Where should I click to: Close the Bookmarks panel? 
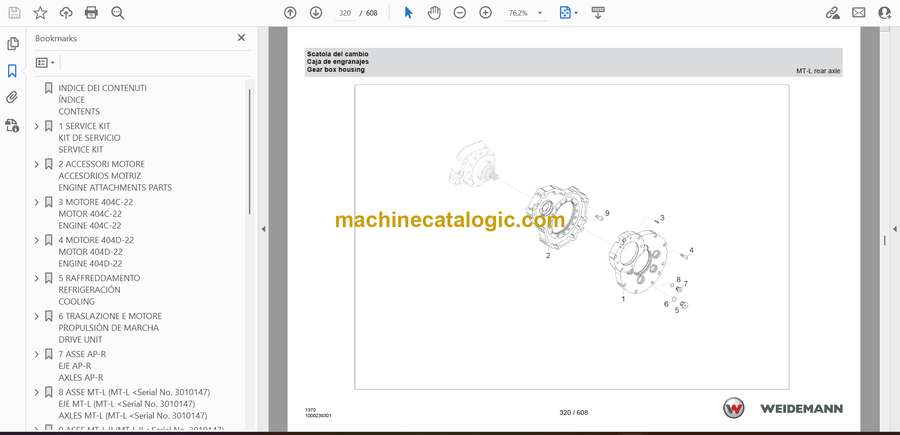(241, 38)
